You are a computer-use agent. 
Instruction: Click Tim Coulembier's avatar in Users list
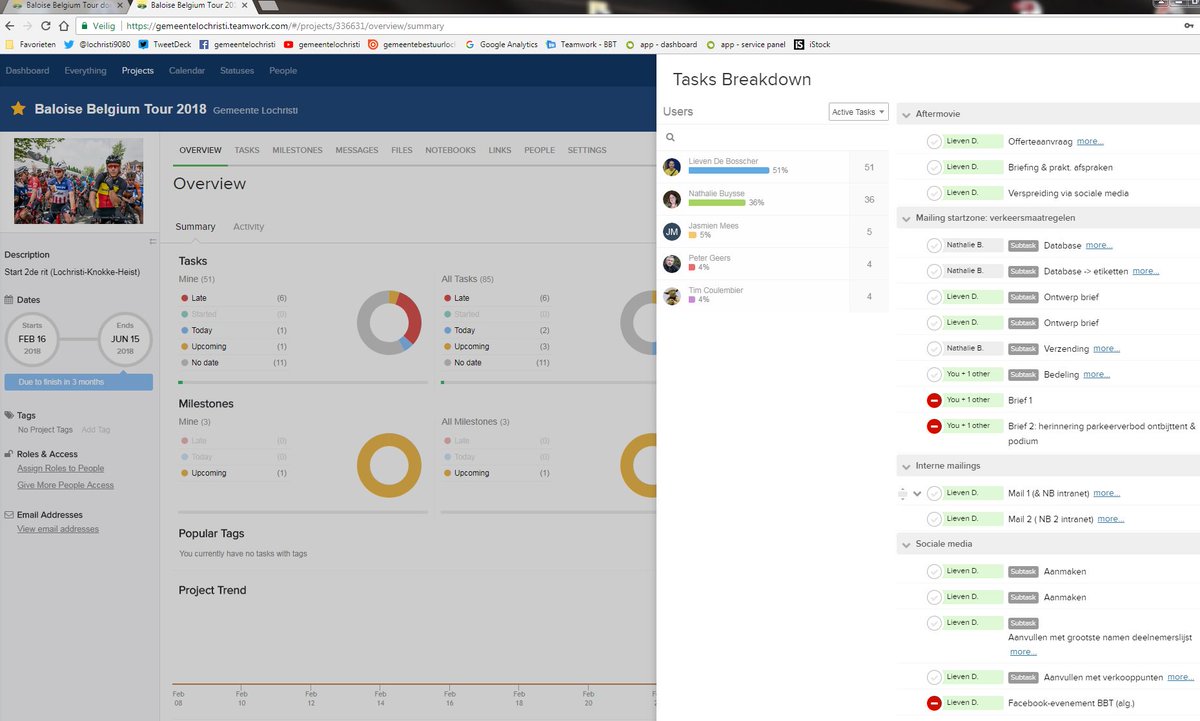672,295
